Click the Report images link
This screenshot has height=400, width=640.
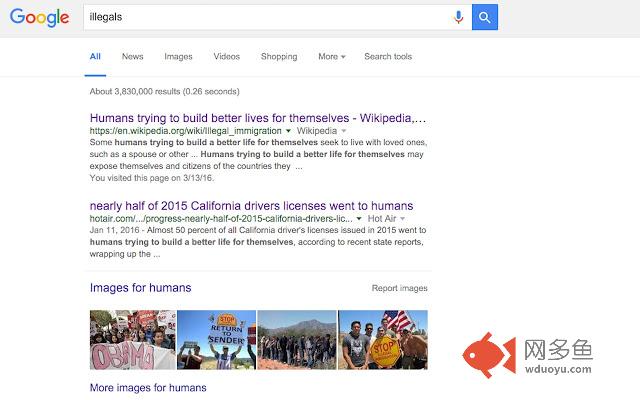tap(399, 288)
